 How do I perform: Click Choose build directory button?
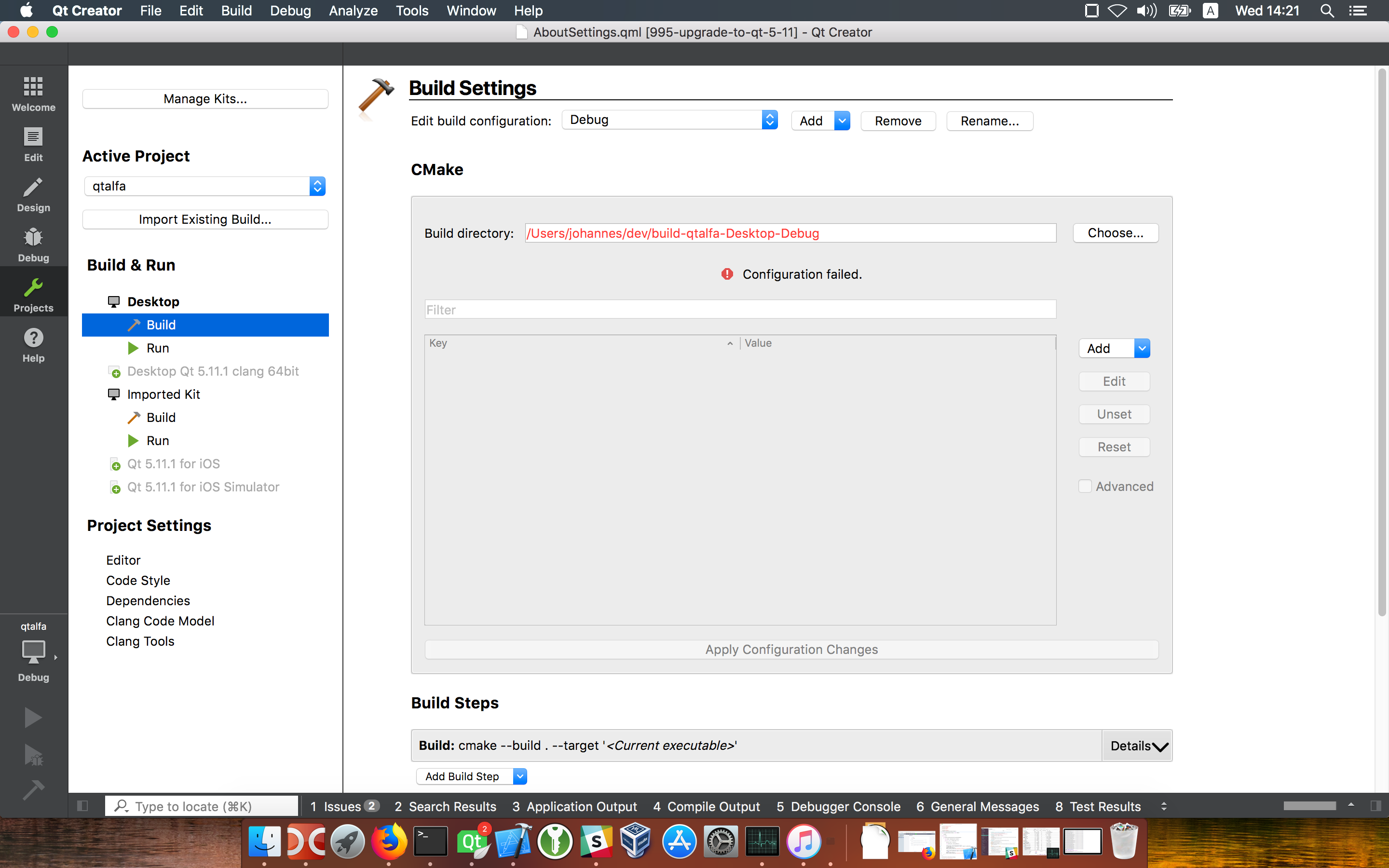1115,232
